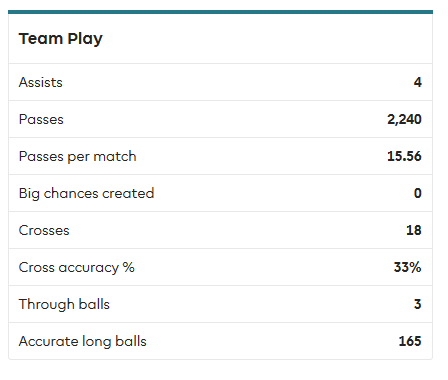Select the Passes per match label
Screen dimensions: 448x380
point(78,157)
